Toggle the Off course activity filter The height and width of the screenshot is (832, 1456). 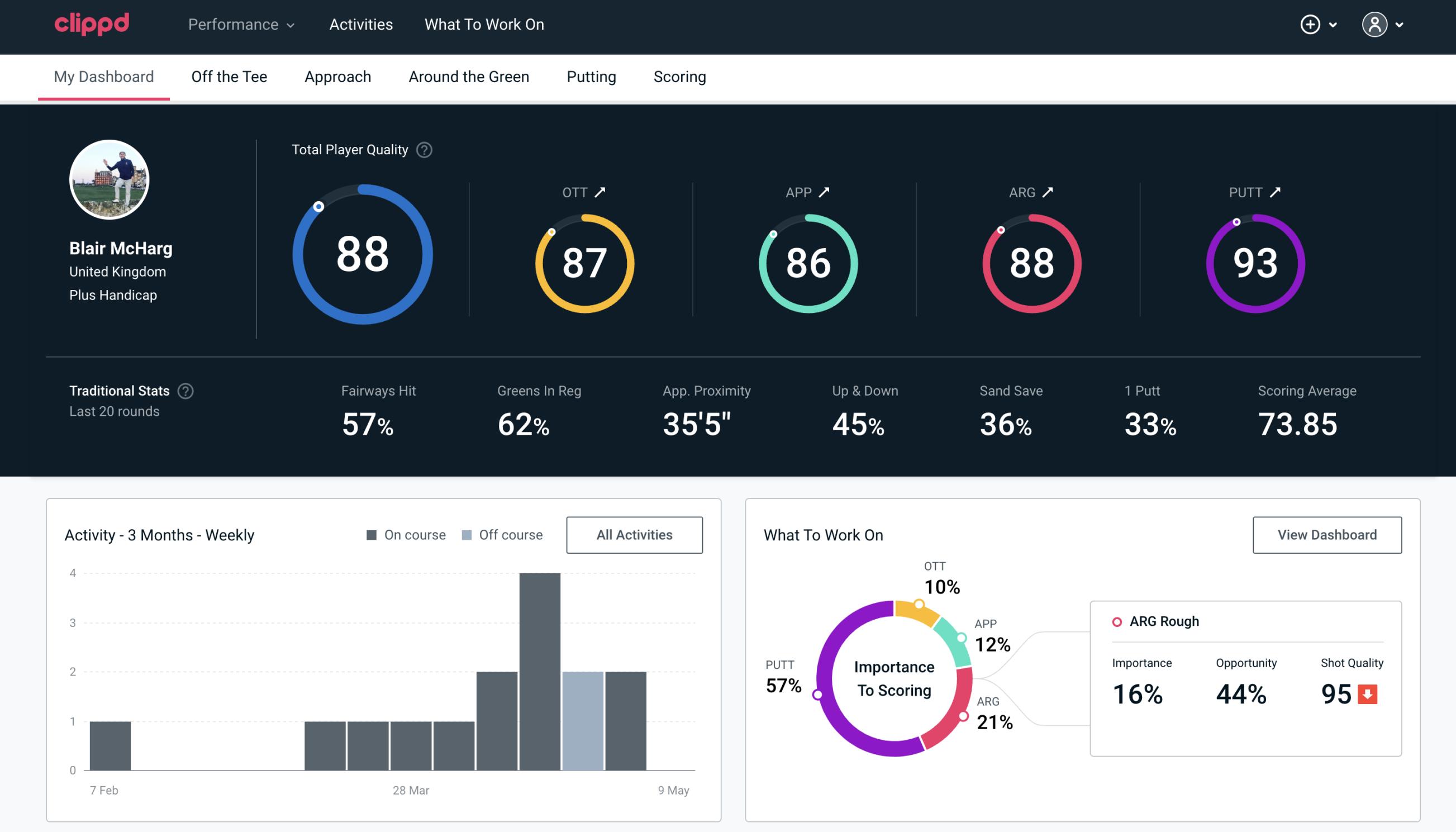(x=501, y=534)
